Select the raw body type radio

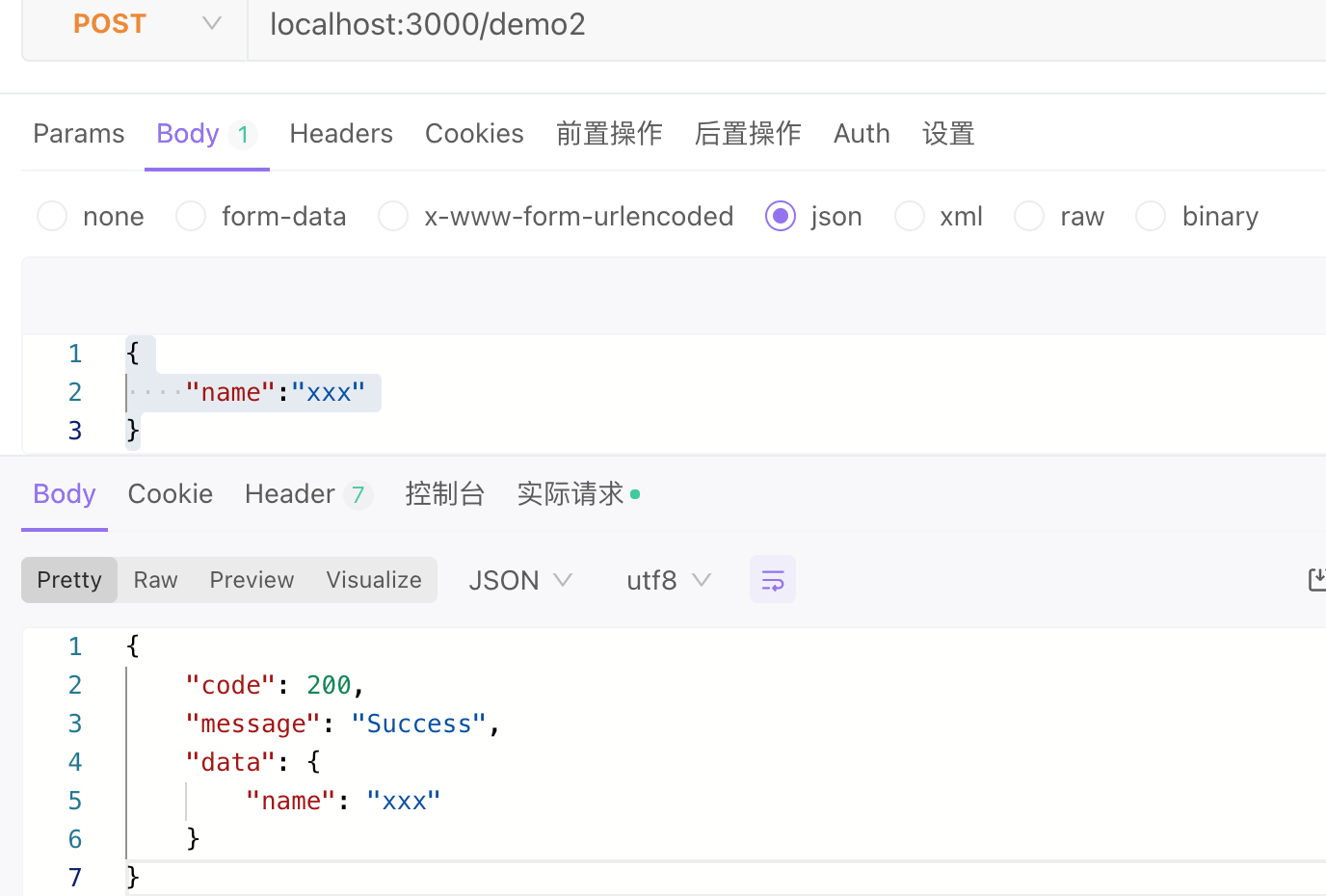1029,216
